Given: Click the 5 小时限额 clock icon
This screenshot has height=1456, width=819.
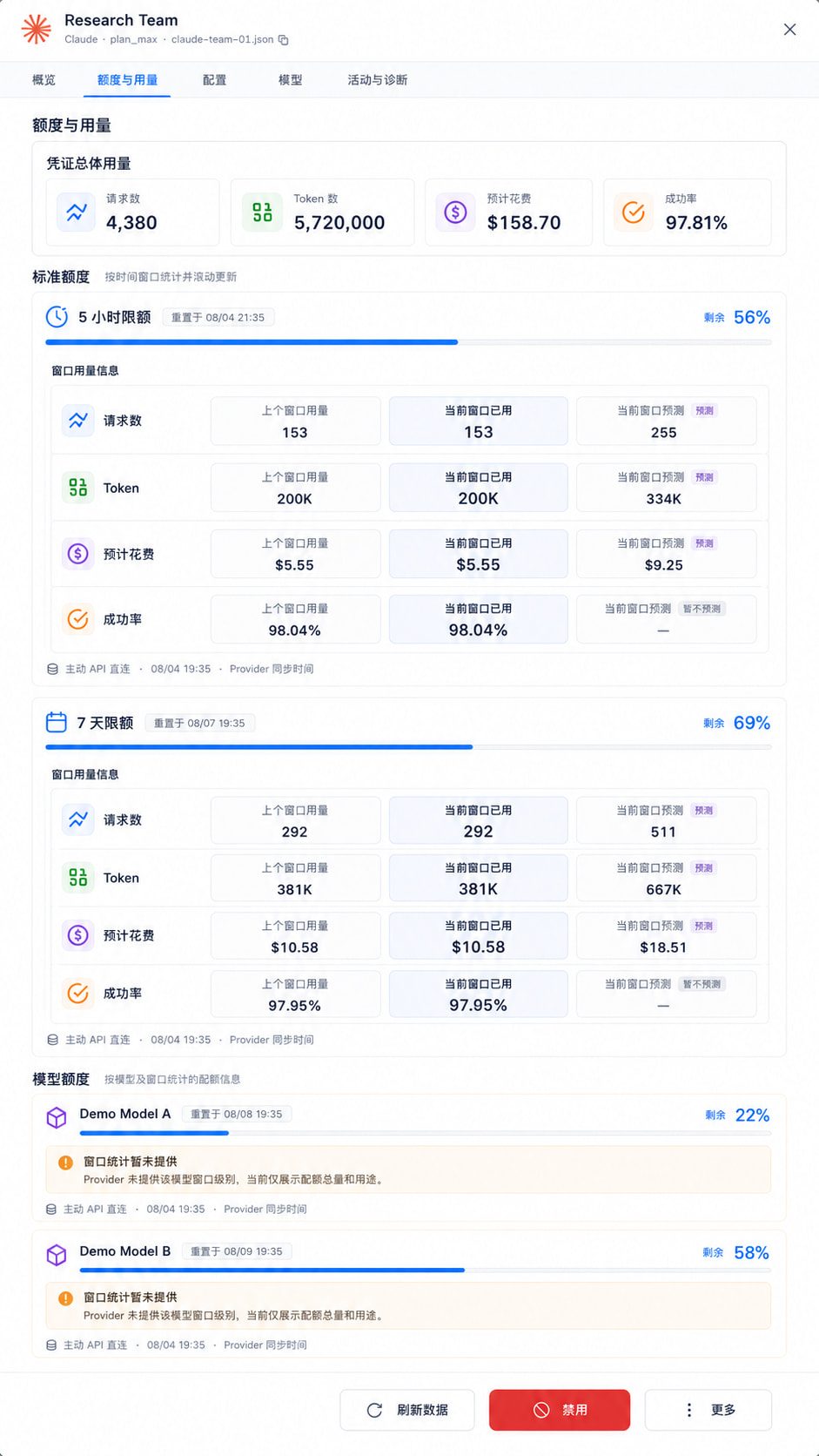Looking at the screenshot, I should (57, 317).
